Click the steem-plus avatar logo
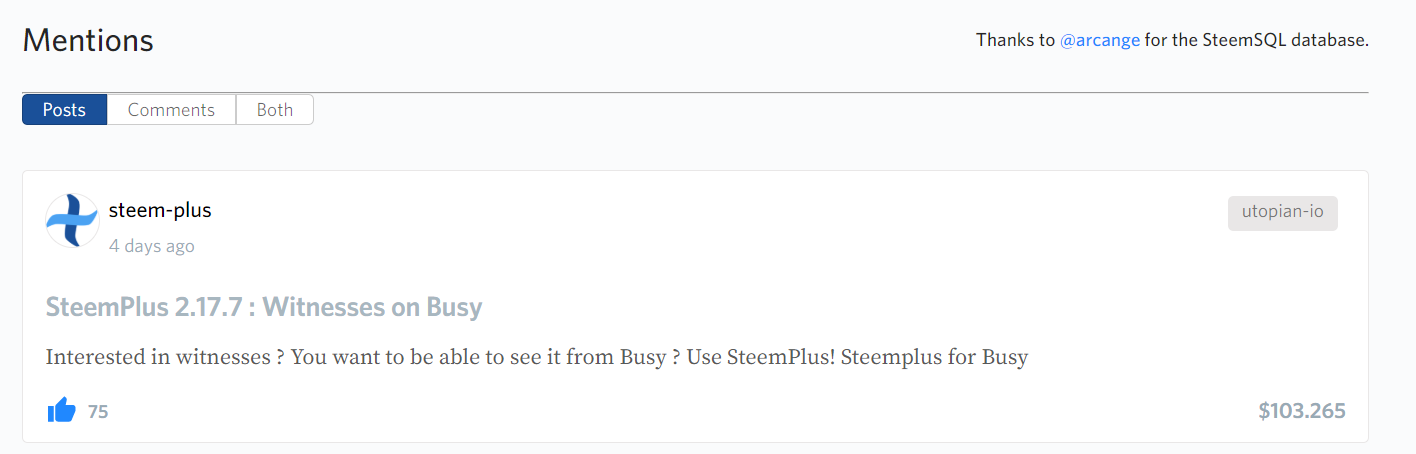This screenshot has height=454, width=1416. click(72, 220)
